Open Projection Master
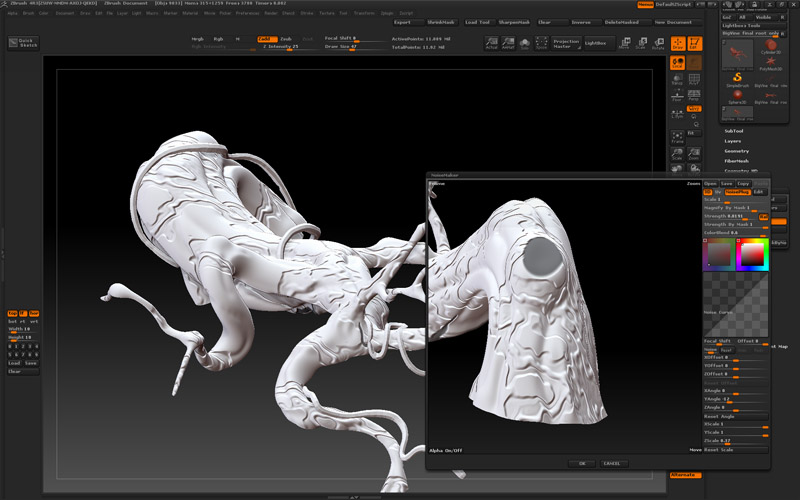Viewport: 800px width, 500px height. [x=566, y=43]
